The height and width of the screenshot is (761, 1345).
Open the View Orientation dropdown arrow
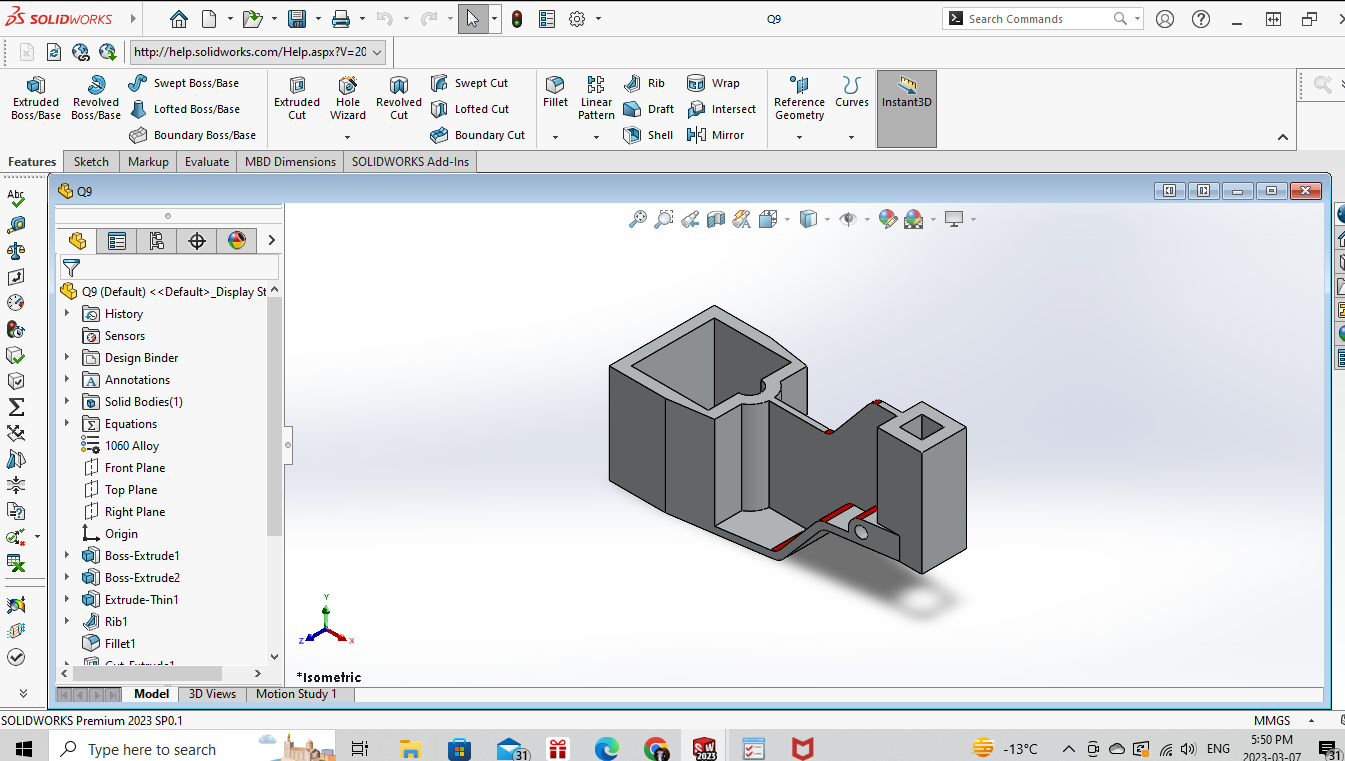point(788,219)
